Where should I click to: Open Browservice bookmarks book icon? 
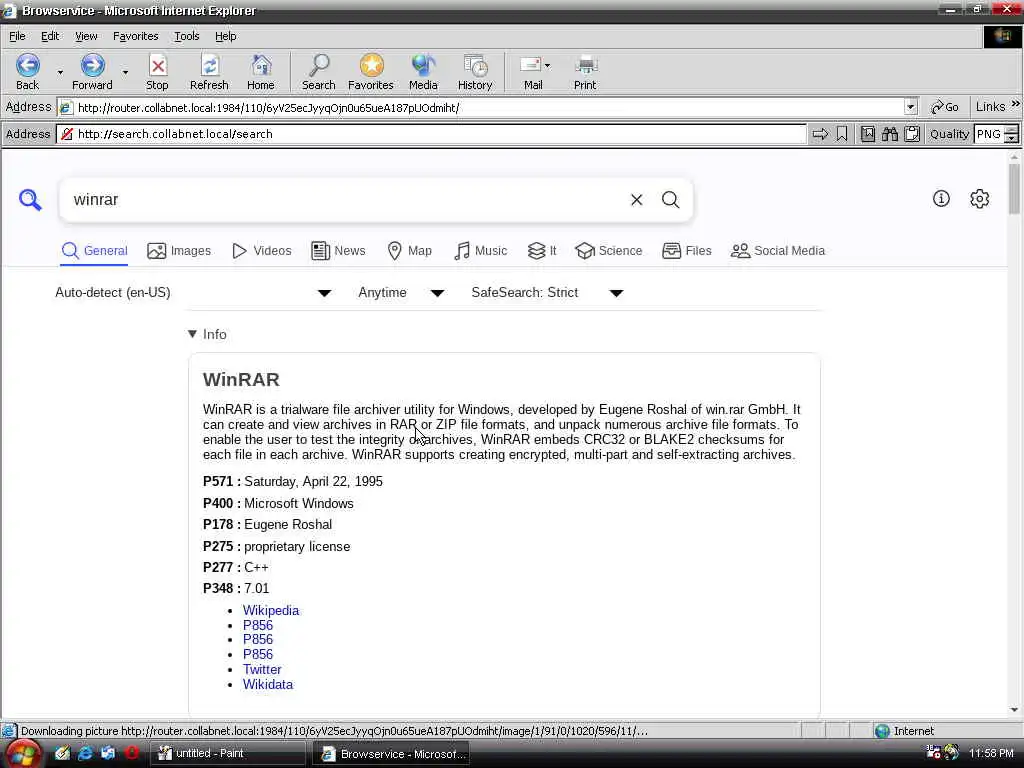pos(867,134)
